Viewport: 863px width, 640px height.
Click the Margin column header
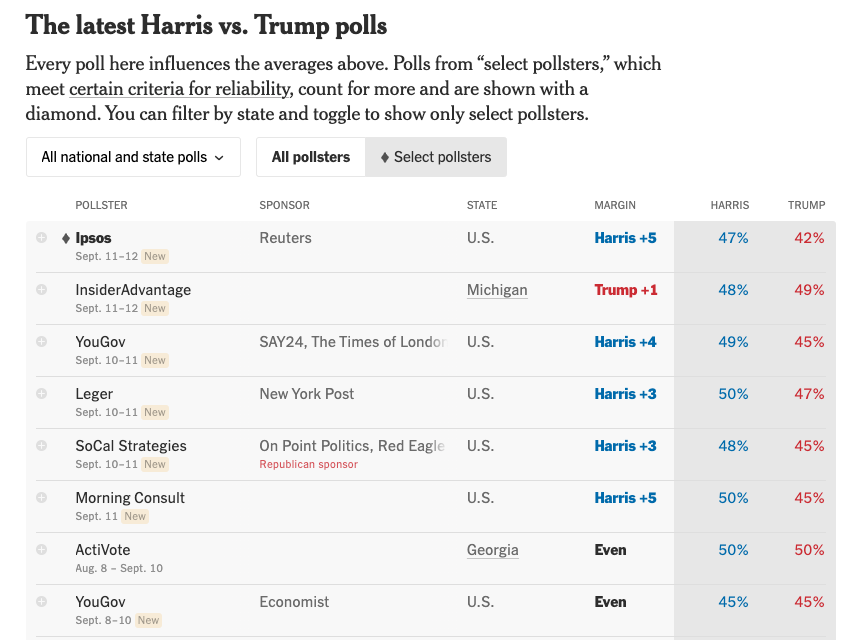(x=615, y=205)
